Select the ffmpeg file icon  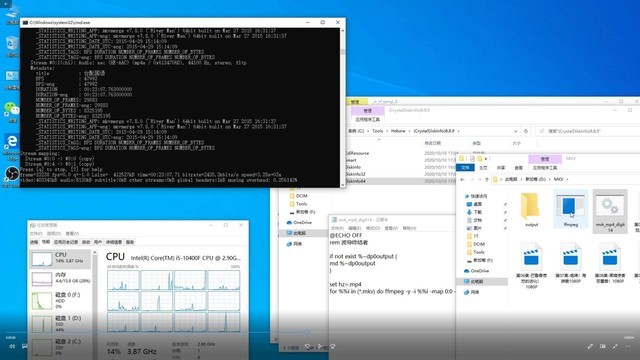click(x=571, y=209)
